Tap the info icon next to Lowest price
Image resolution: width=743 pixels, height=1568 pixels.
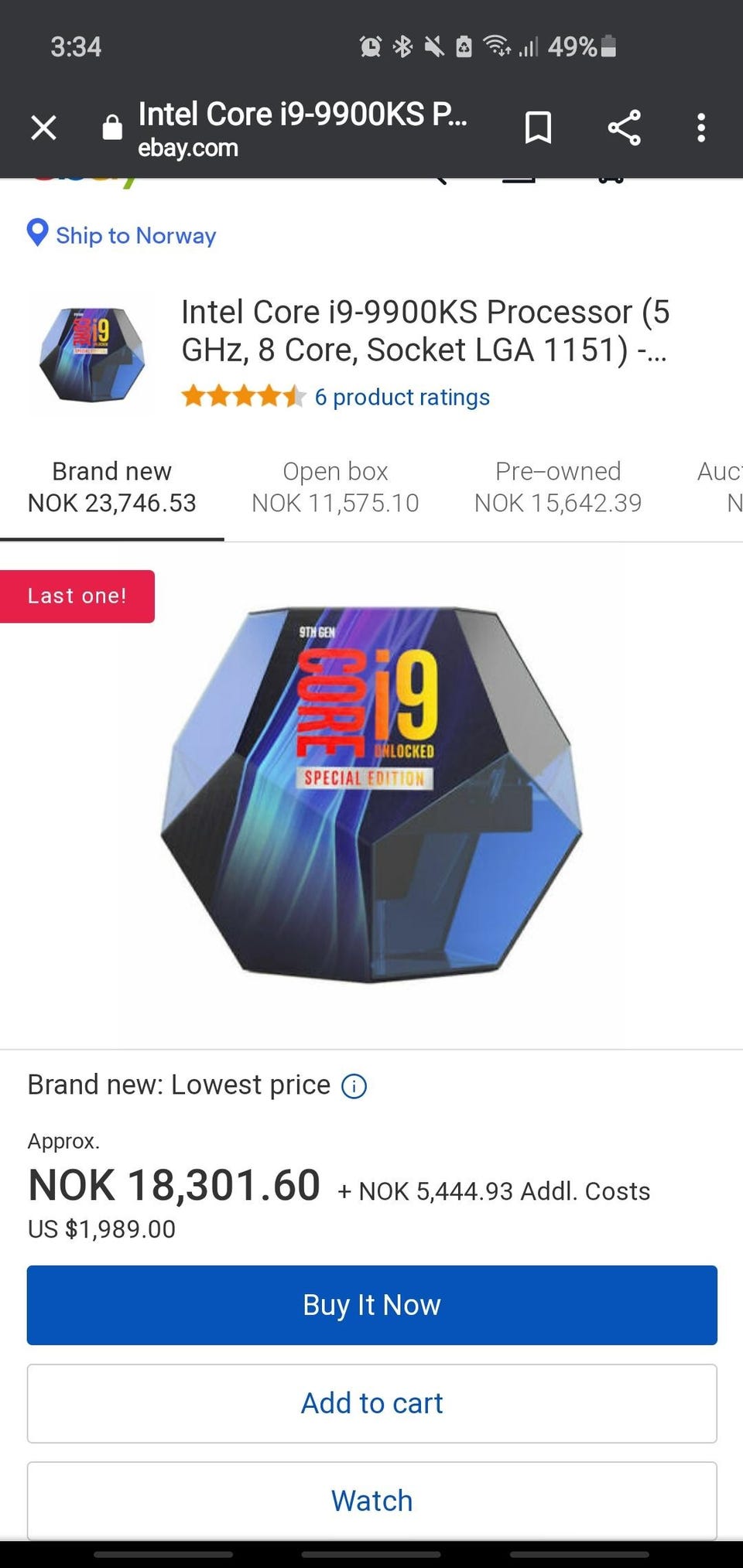pos(354,1087)
